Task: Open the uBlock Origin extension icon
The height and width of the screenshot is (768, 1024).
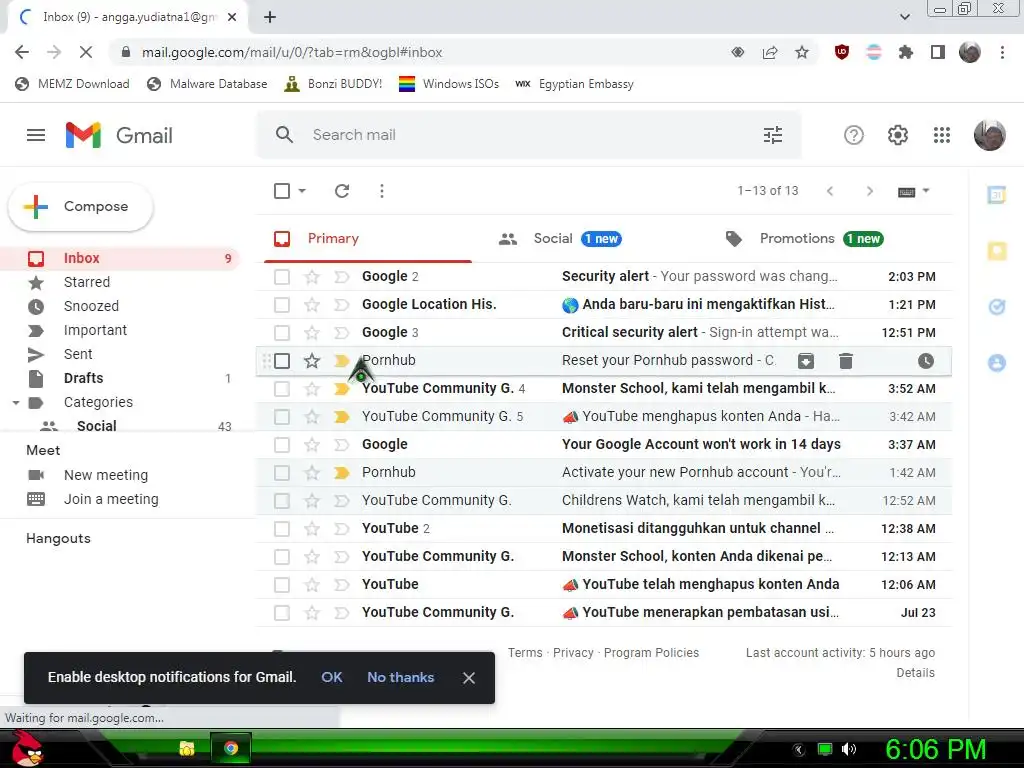Action: pyautogui.click(x=842, y=52)
